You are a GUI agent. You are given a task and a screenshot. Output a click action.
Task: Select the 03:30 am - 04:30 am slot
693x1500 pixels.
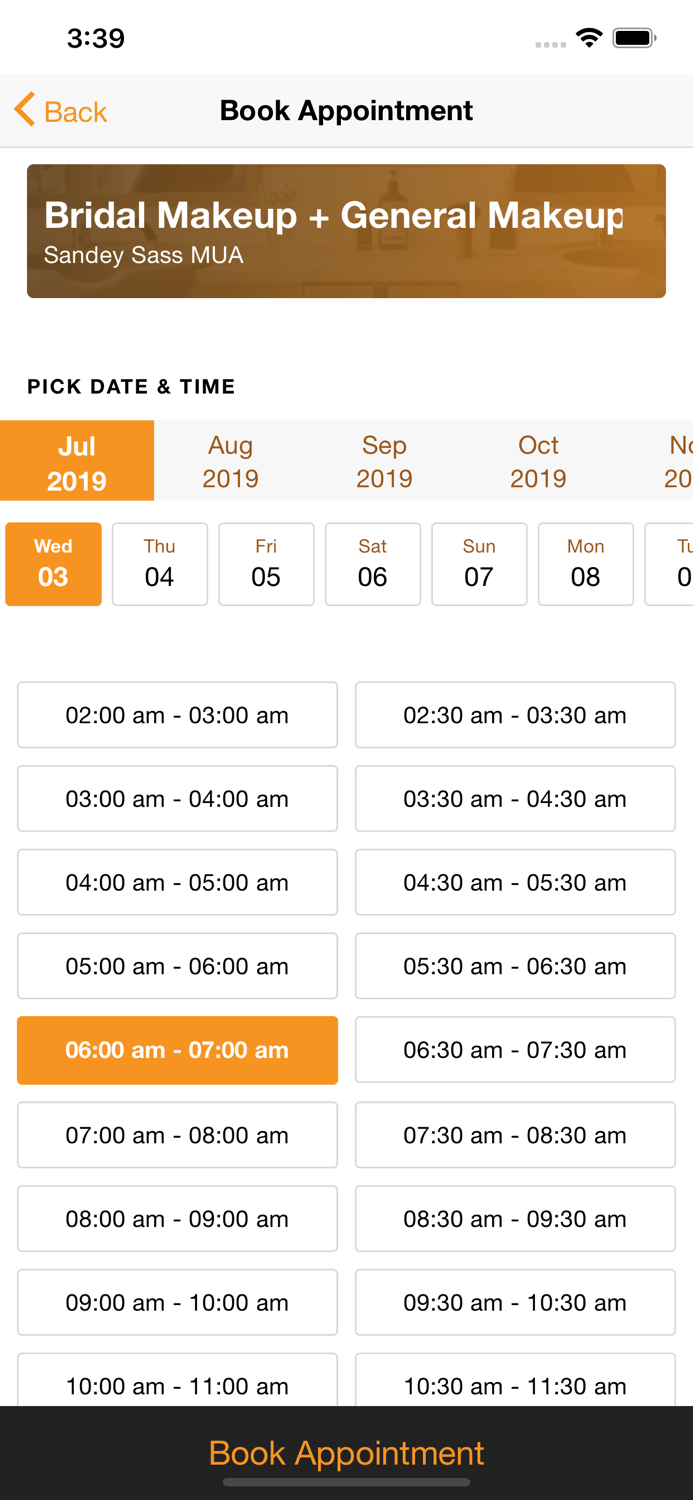[x=515, y=799]
